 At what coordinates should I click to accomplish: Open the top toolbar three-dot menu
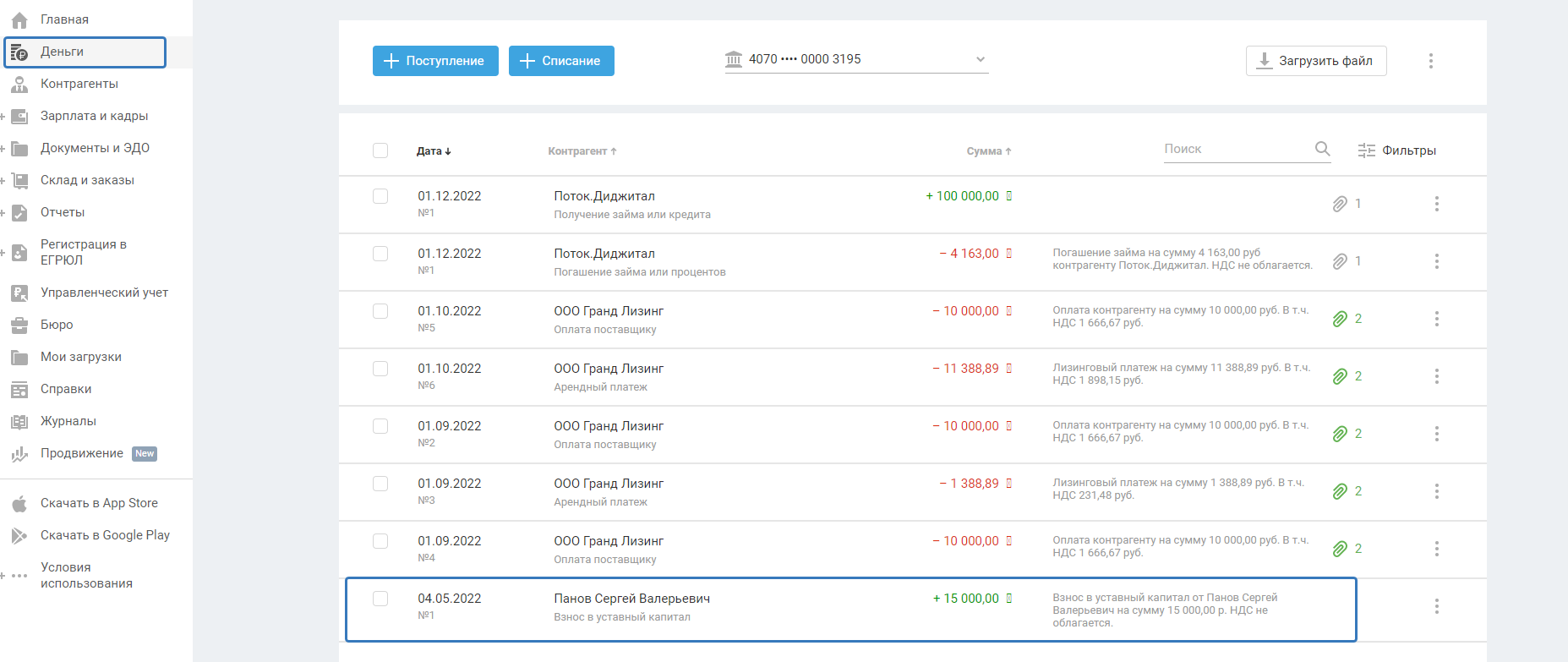coord(1430,61)
